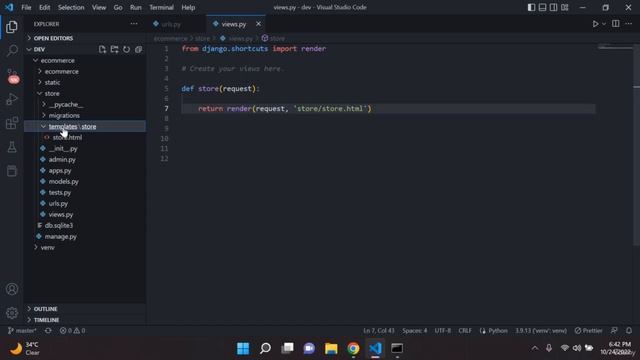Open db.sqlite3 in the explorer
The height and width of the screenshot is (360, 640).
(85, 225)
